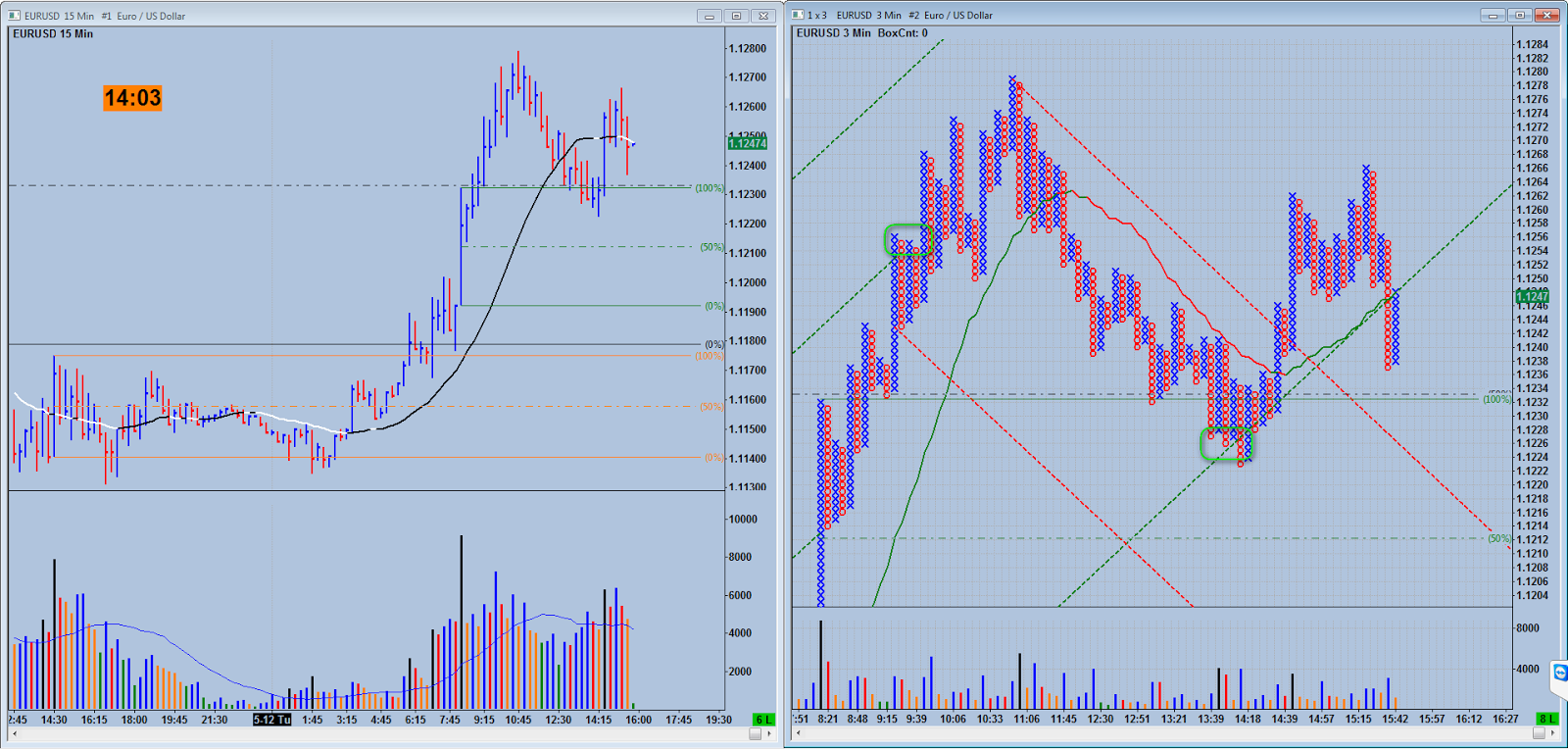This screenshot has height=749, width=1568.
Task: Click orange (0%) retracement label in 15 Min chart
Action: click(x=714, y=458)
